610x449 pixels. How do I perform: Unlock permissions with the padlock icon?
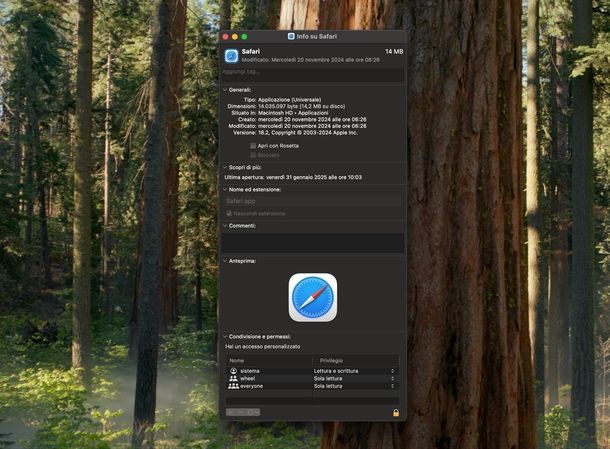click(x=396, y=412)
